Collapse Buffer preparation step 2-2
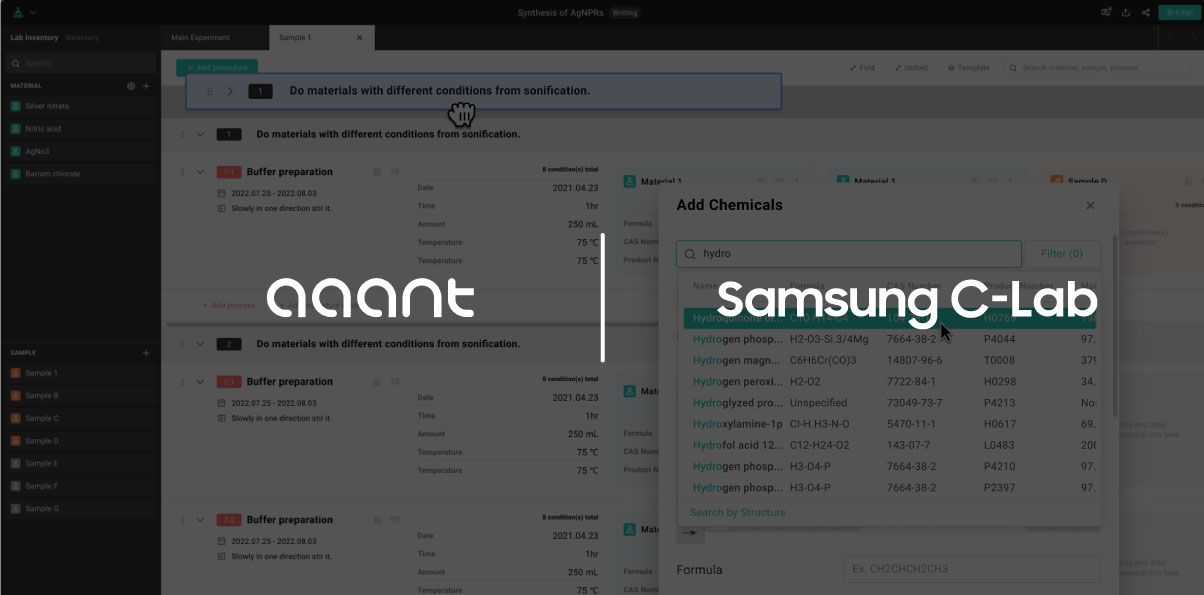This screenshot has width=1204, height=595. 200,520
